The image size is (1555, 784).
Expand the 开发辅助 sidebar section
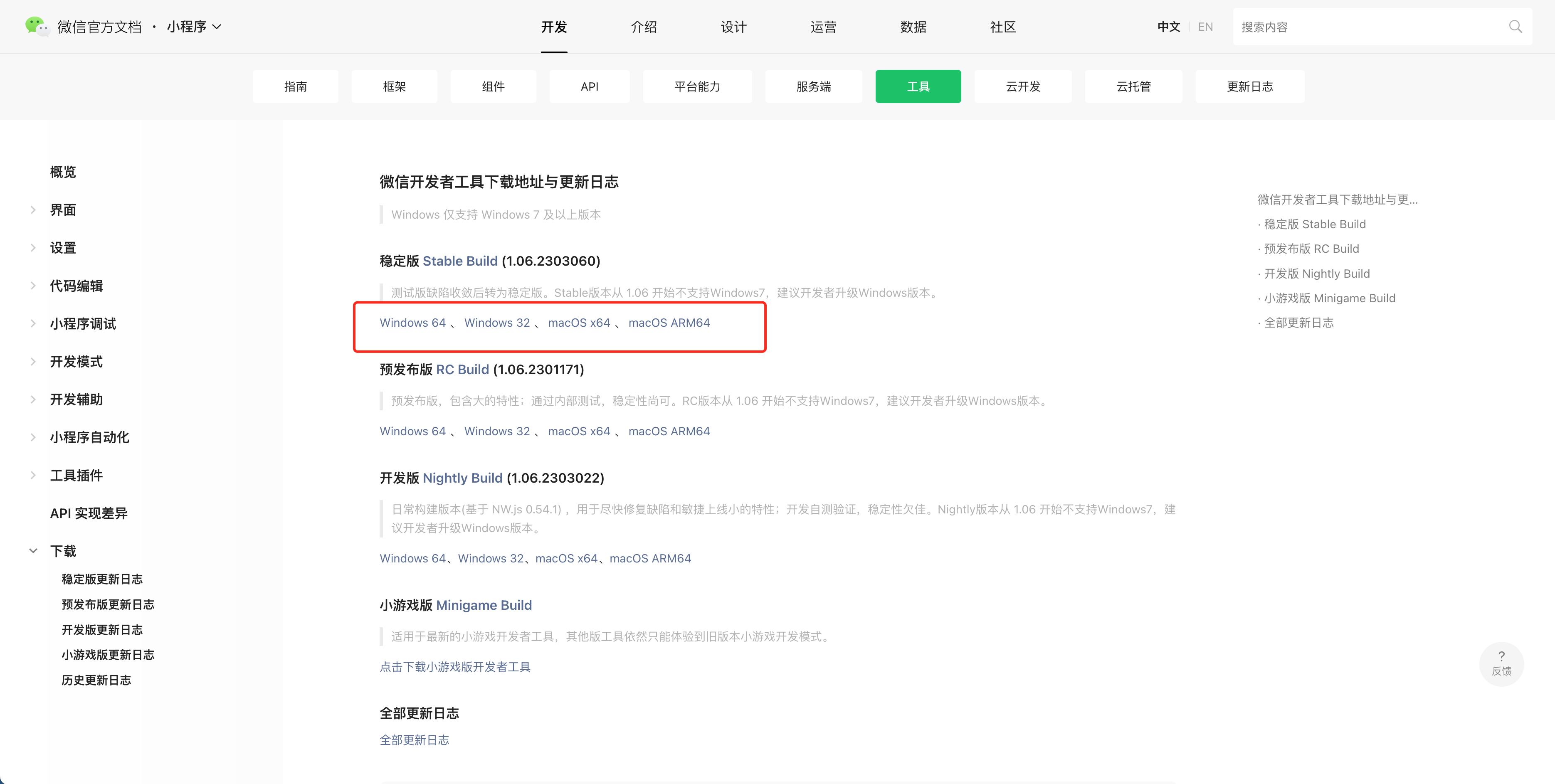[x=33, y=399]
